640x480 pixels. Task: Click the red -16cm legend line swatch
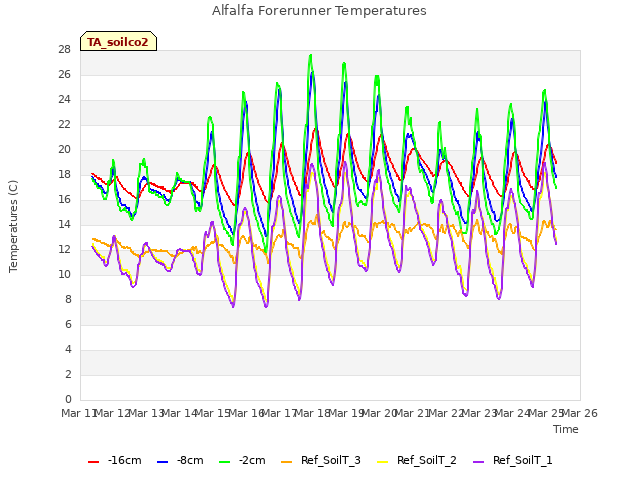93,462
